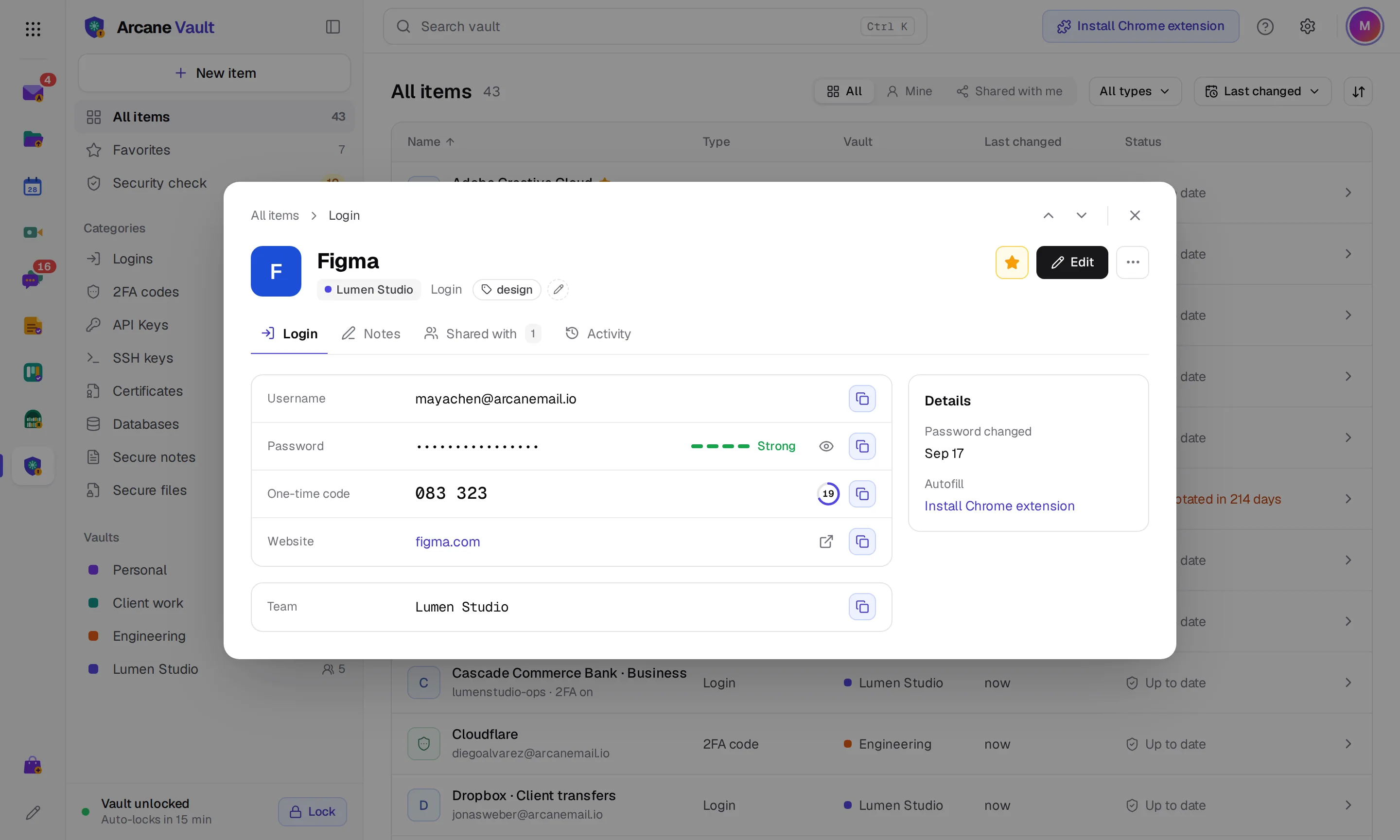Screen dimensions: 1400x840
Task: Expand the Cascade Commerce Bank row chevron
Action: pos(1348,682)
